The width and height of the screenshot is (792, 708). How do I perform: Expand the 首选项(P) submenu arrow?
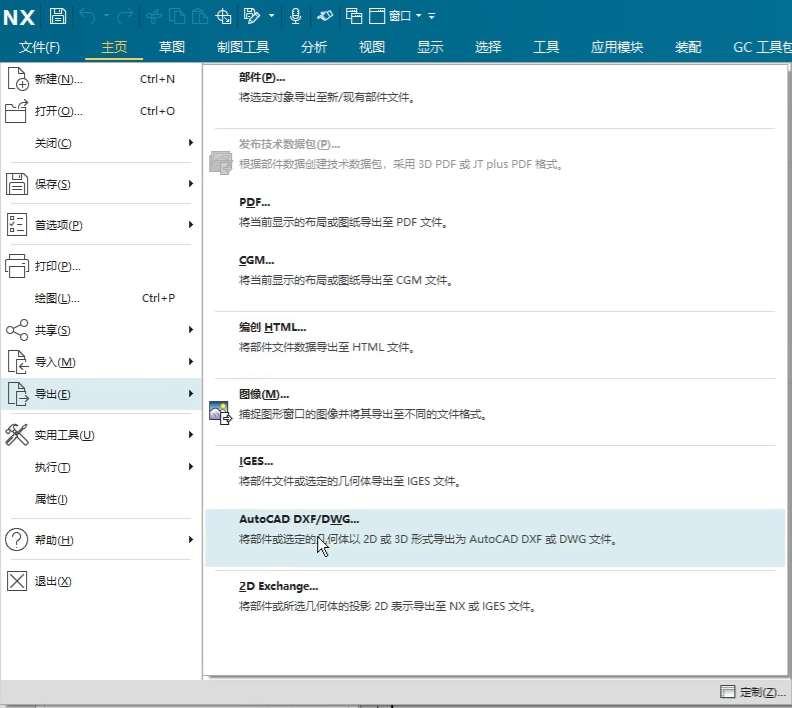click(191, 225)
